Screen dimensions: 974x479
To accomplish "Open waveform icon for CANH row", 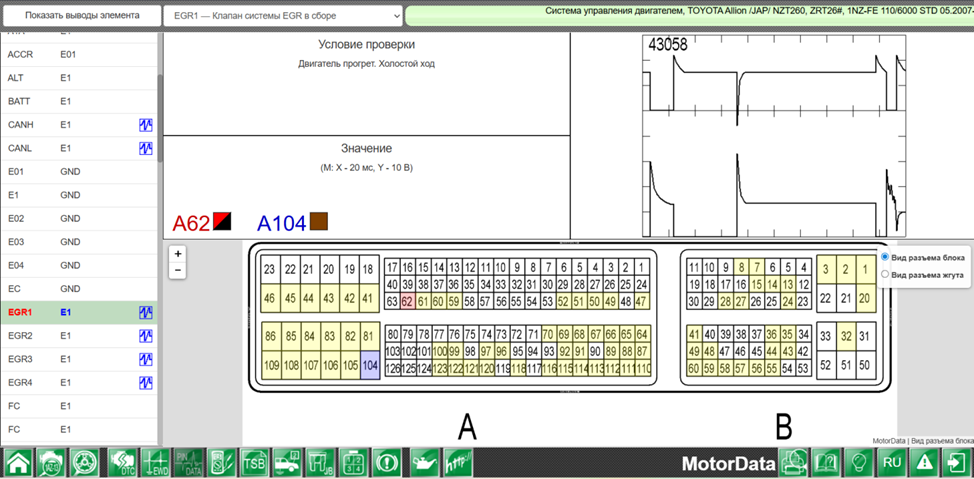I will [145, 125].
